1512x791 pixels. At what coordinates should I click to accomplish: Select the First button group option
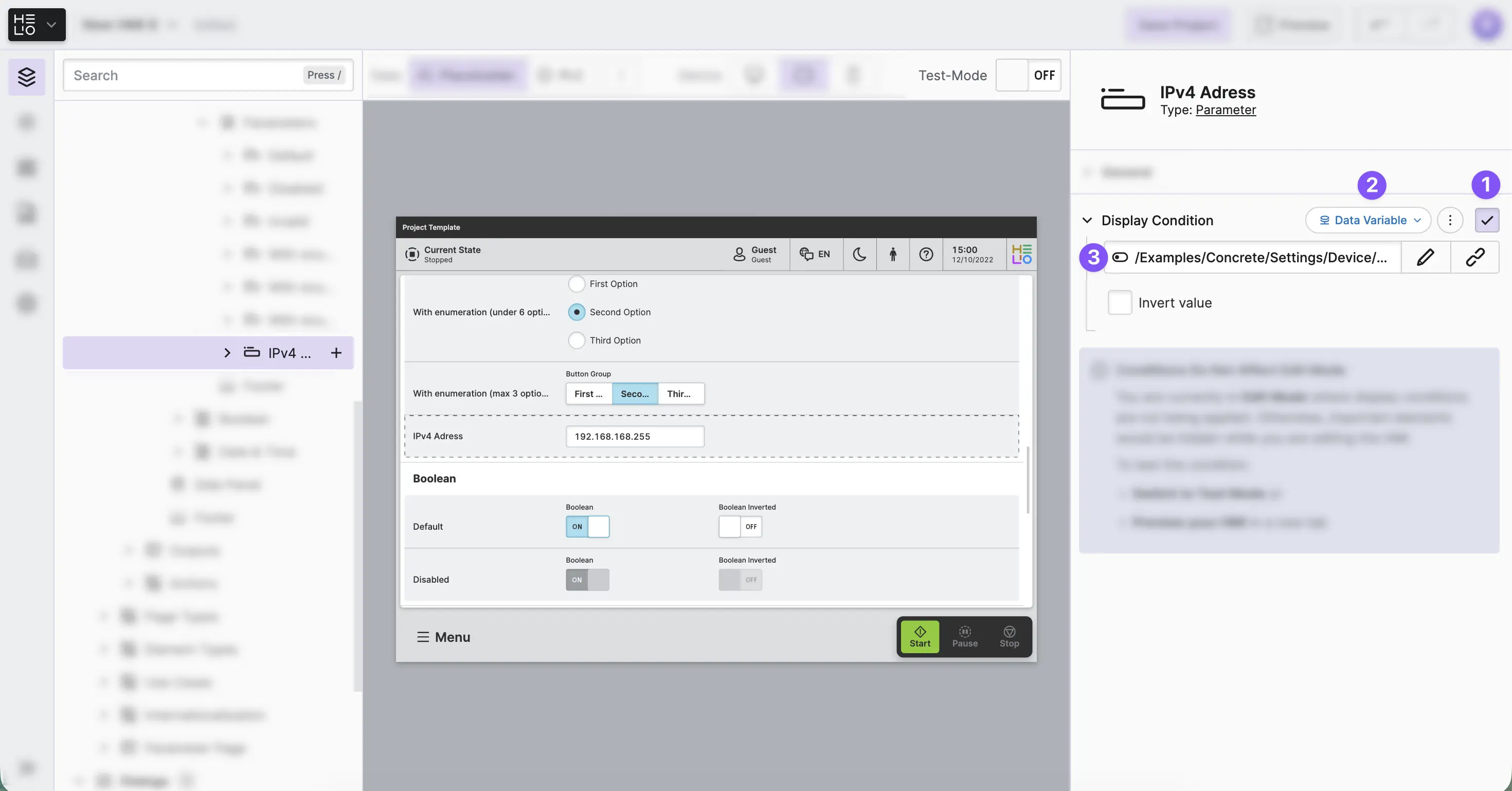pos(588,394)
